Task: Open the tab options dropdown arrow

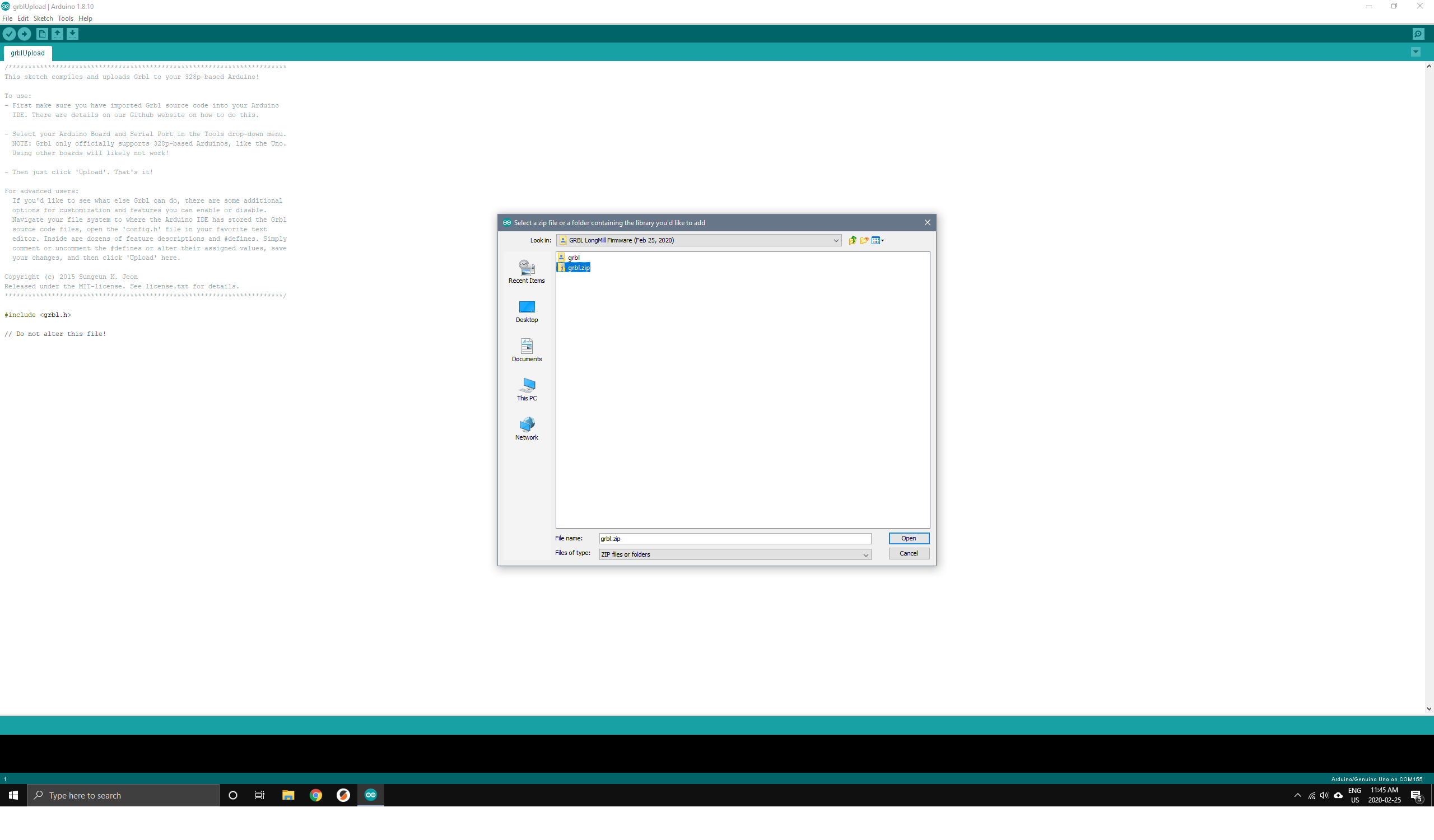Action: pyautogui.click(x=1416, y=52)
